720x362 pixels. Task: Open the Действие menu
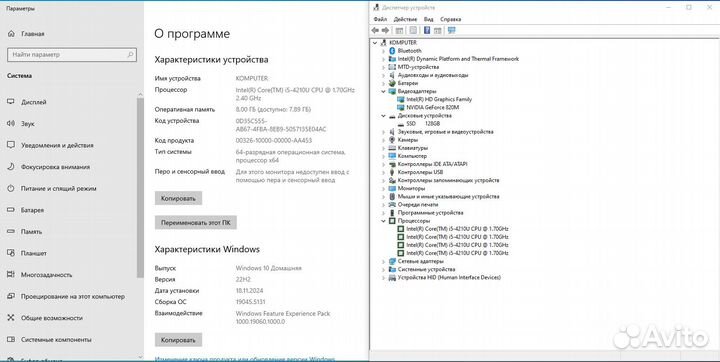405,19
